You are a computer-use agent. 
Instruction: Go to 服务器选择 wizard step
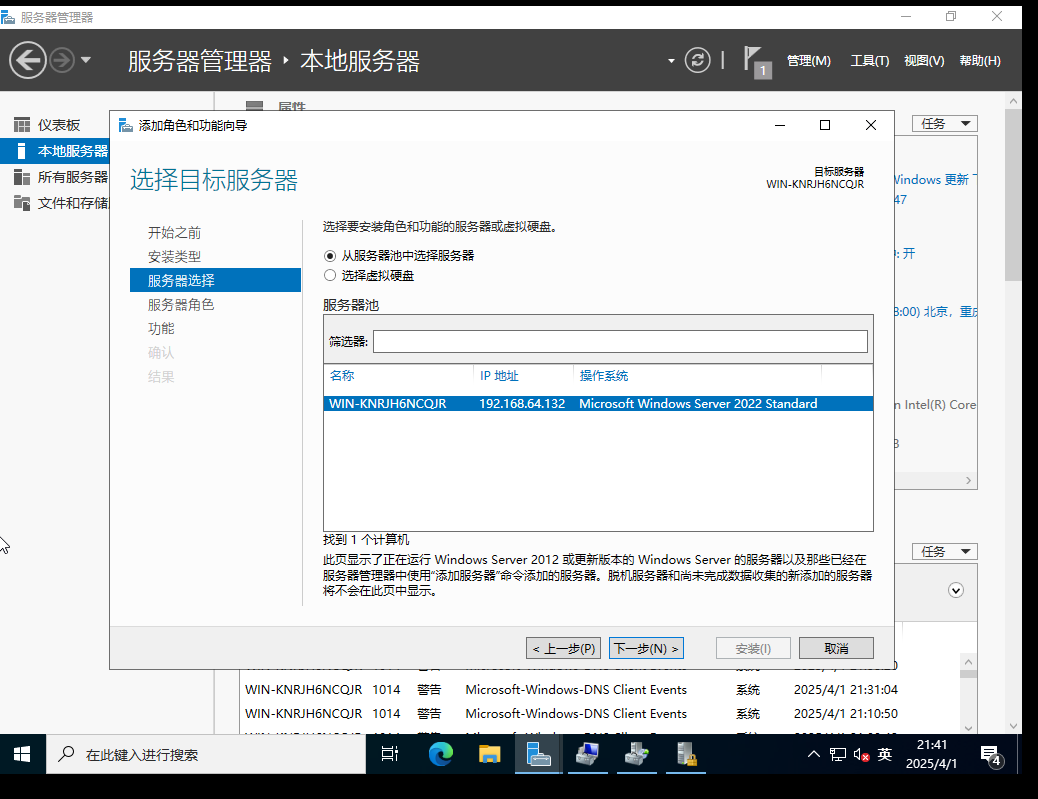pyautogui.click(x=215, y=280)
